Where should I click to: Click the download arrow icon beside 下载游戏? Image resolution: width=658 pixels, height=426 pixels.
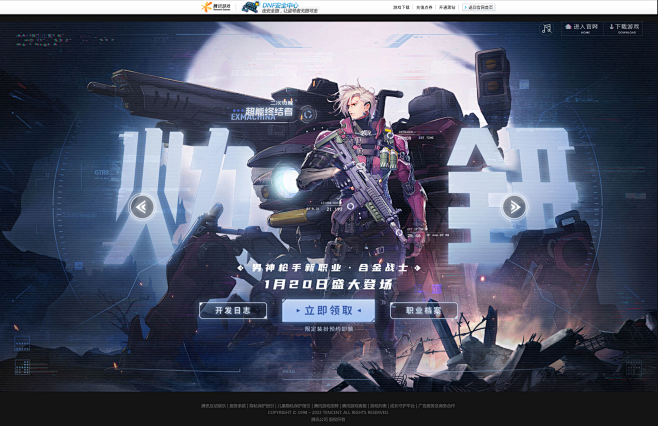(612, 27)
